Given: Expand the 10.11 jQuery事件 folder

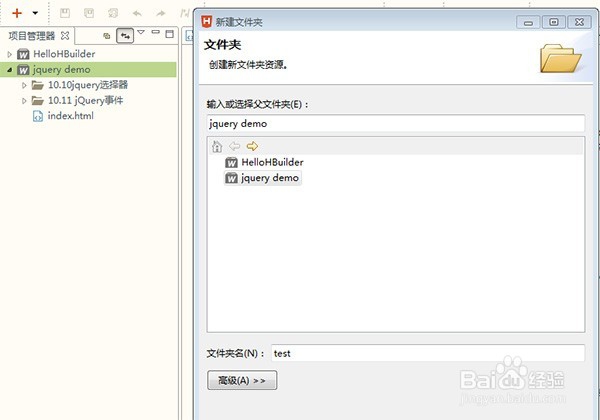Looking at the screenshot, I should pyautogui.click(x=24, y=101).
